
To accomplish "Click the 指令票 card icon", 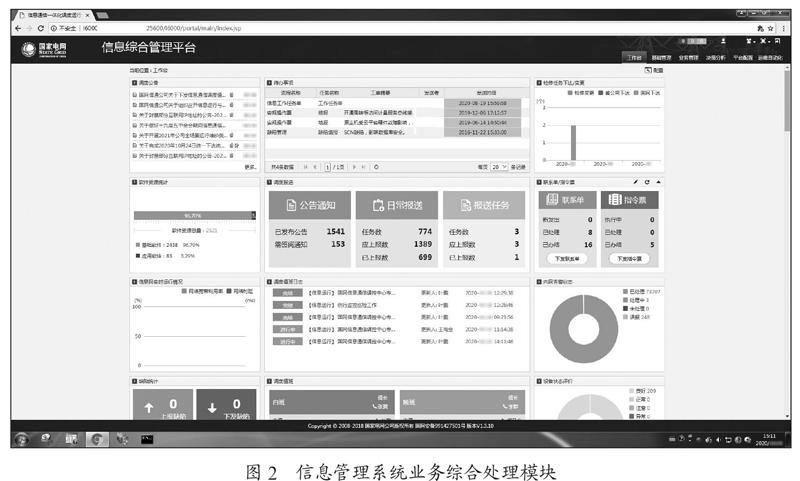I will (615, 199).
